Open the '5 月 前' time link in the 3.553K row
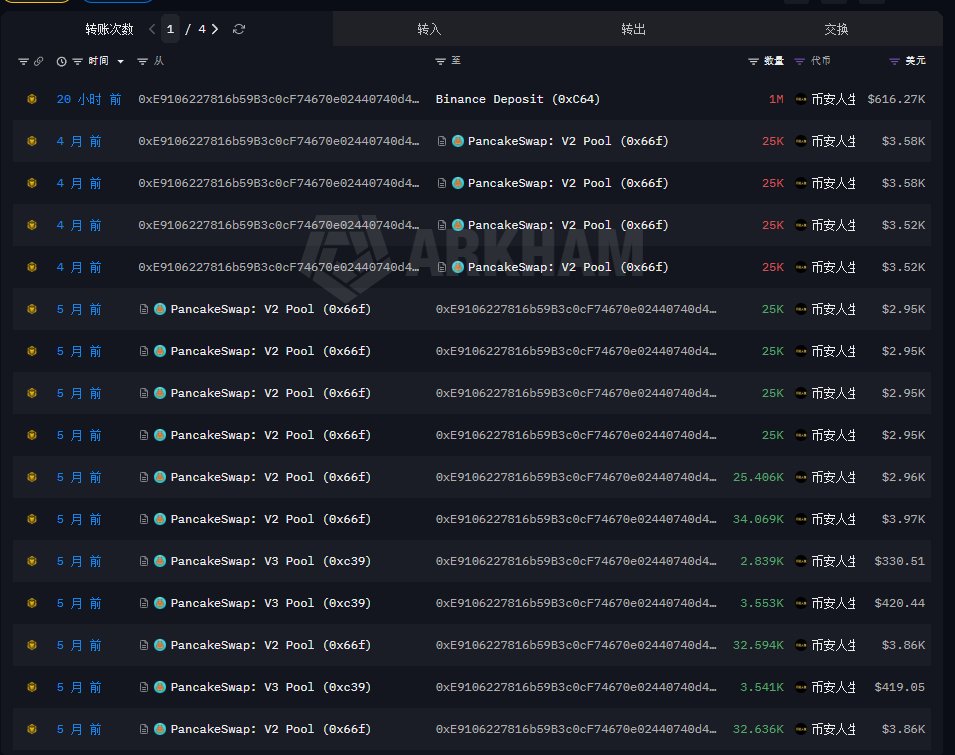The image size is (955, 755). coord(79,603)
